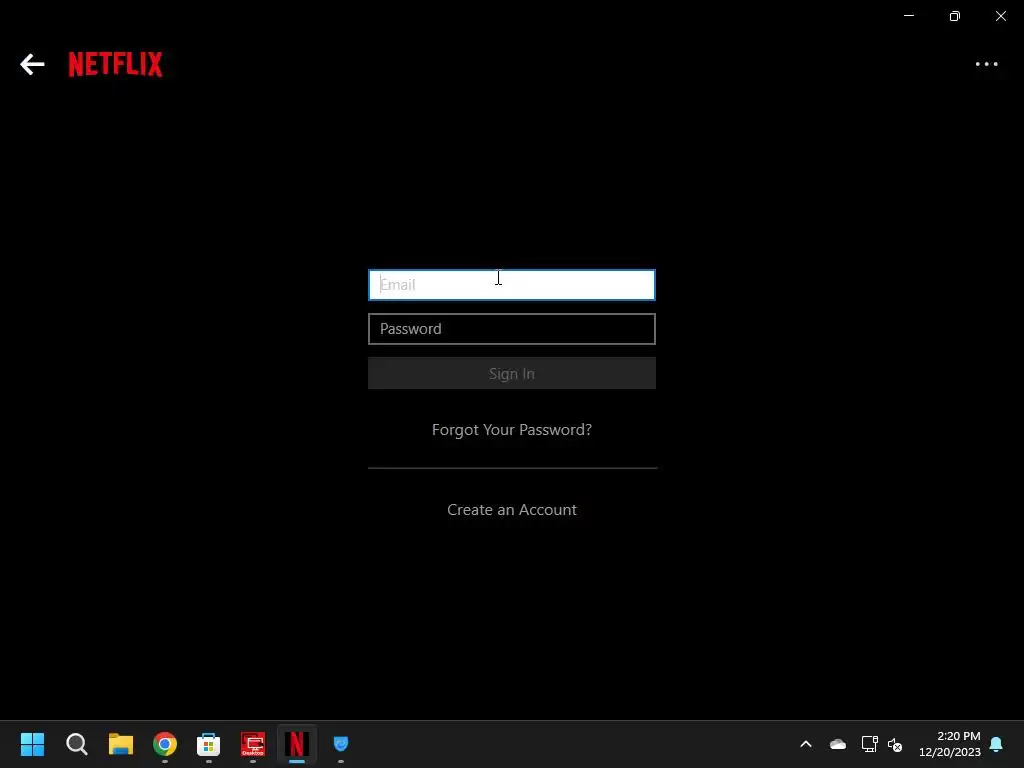1024x768 pixels.
Task: Open the three-dot more options menu
Action: pyautogui.click(x=986, y=64)
